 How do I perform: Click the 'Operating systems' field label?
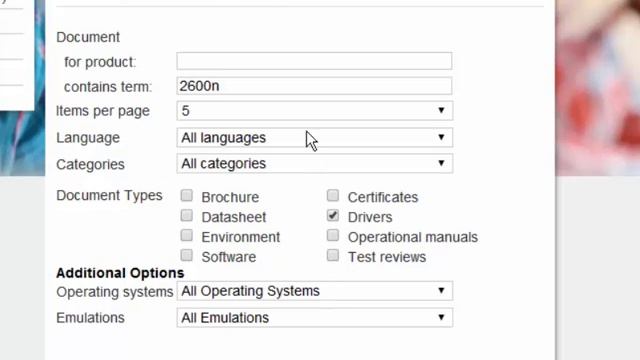pos(115,292)
